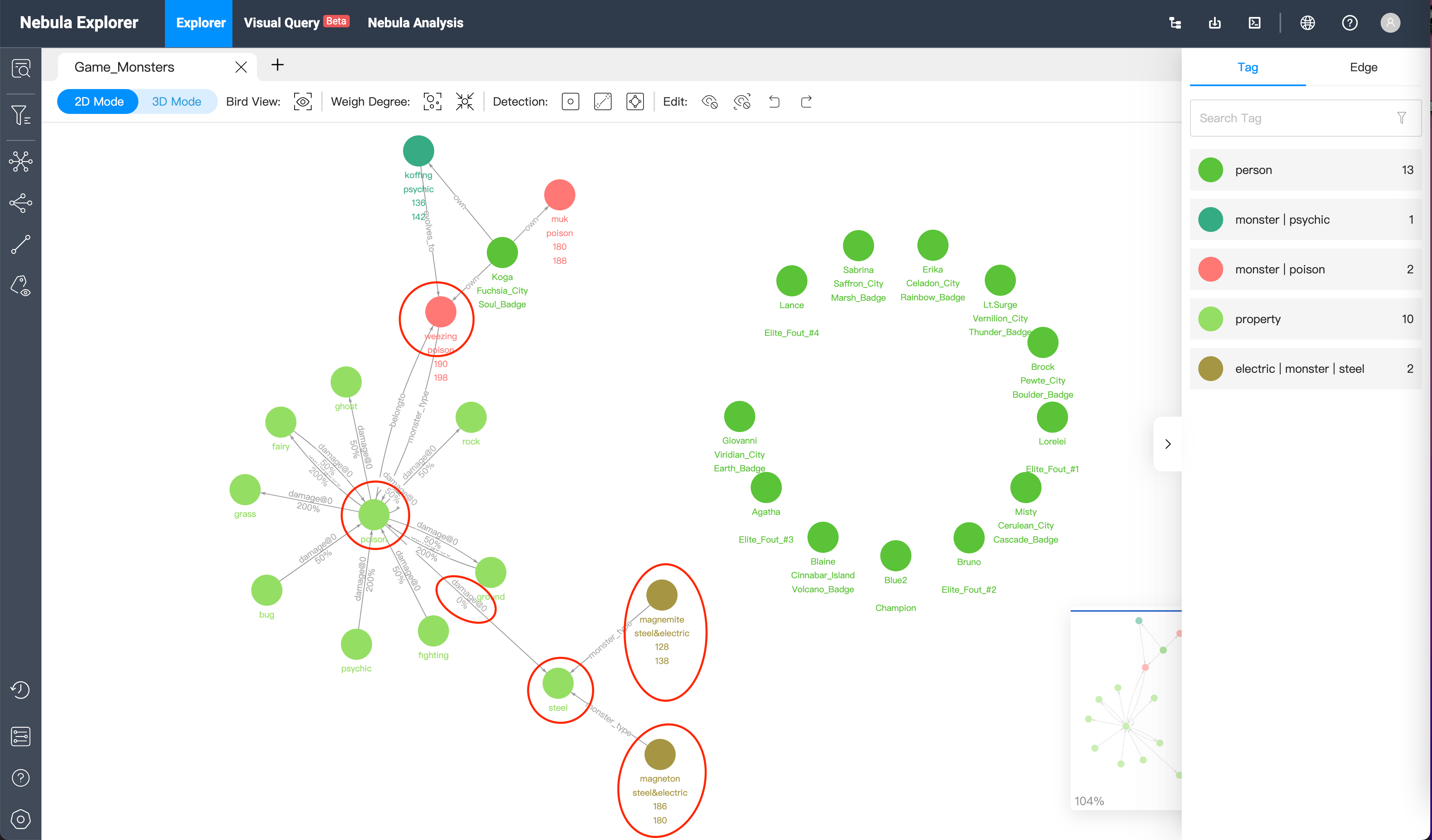Switch to the Tag panel tab
Viewport: 1432px width, 840px height.
[x=1247, y=67]
